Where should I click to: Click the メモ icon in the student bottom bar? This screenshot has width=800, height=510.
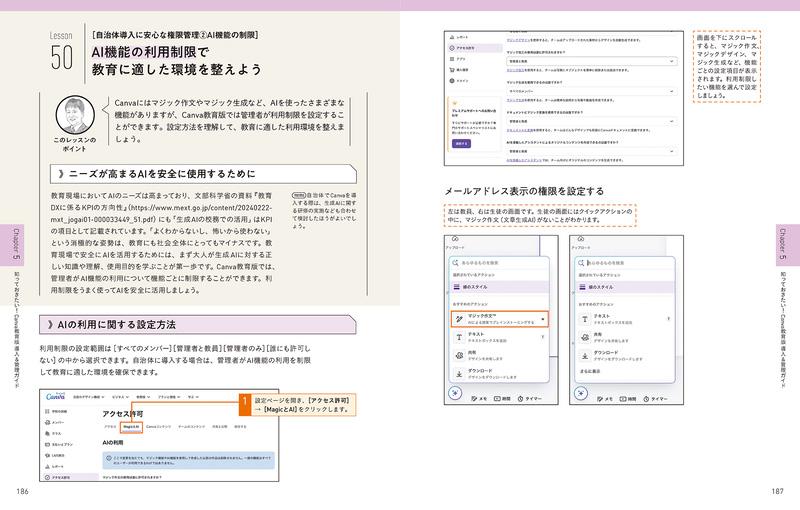click(601, 399)
